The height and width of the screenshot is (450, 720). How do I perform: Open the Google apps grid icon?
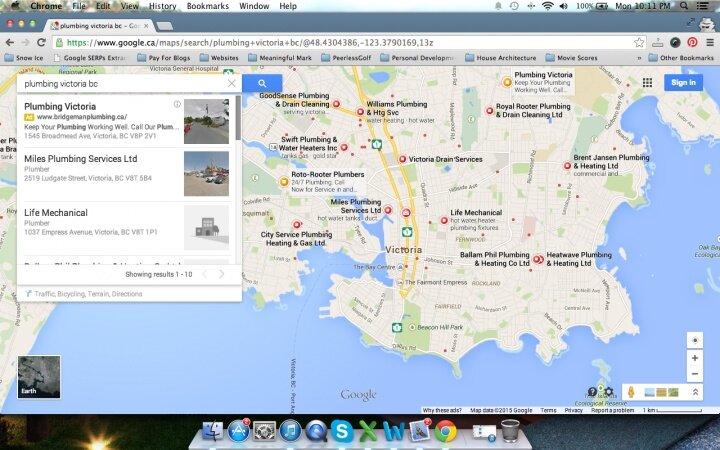[x=647, y=83]
